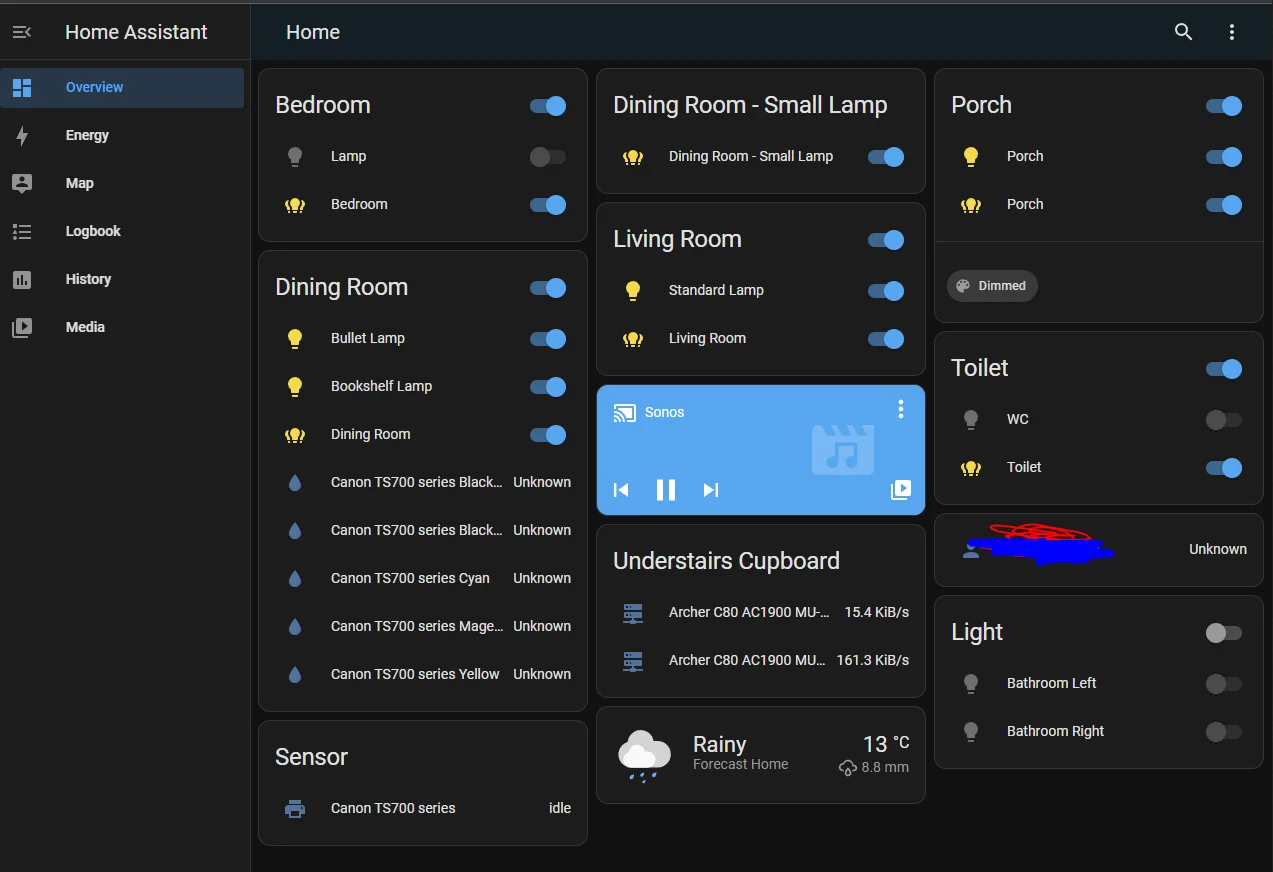Click the Canon TS700 printer icon
Viewport: 1273px width, 872px height.
295,808
